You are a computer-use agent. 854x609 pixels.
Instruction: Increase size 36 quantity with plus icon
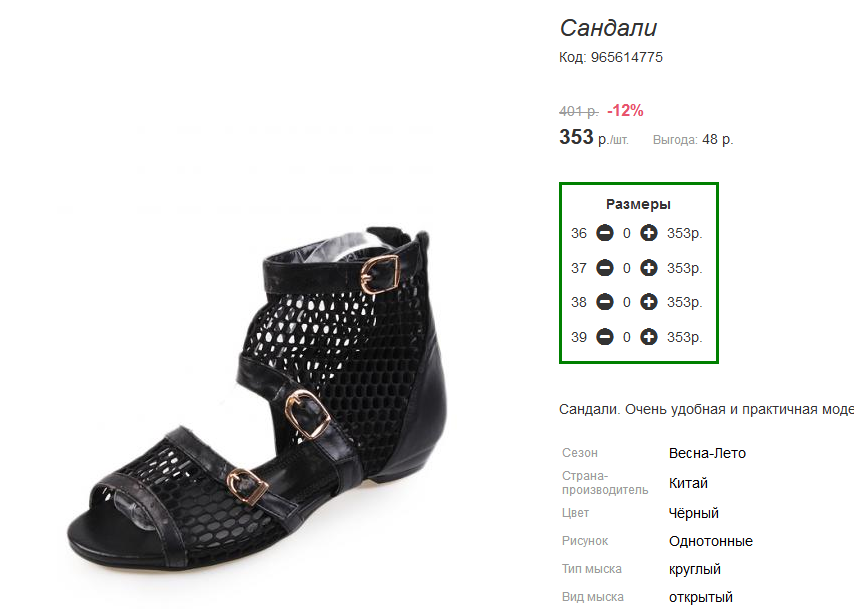(x=649, y=234)
